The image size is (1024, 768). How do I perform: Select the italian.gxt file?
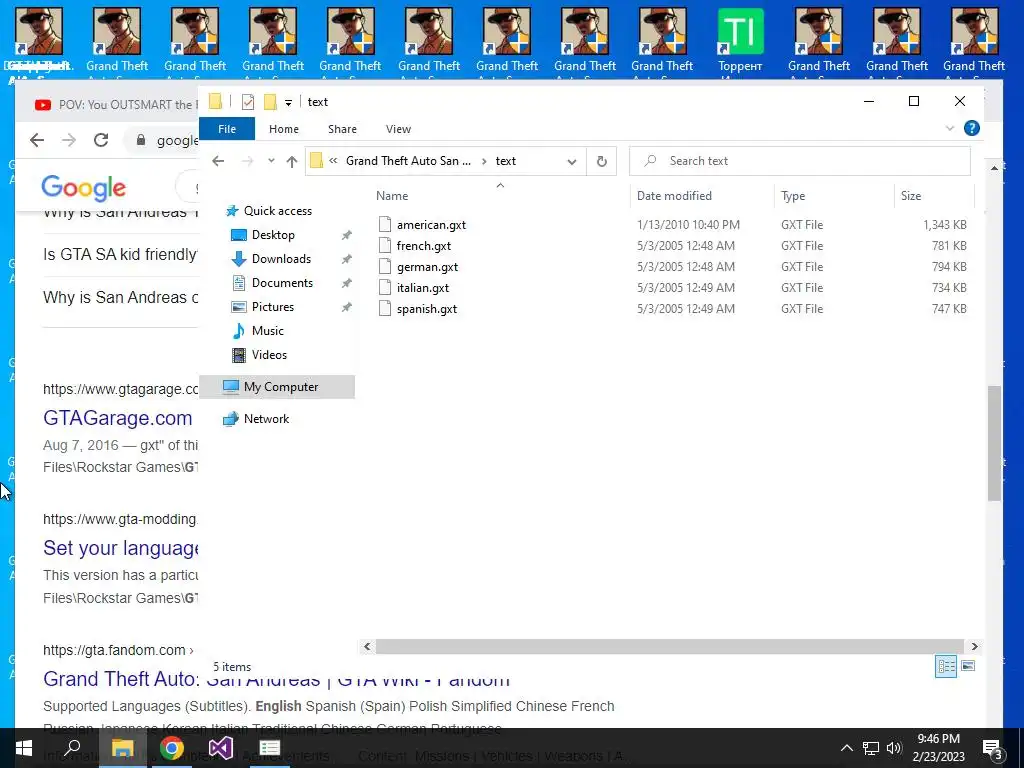pos(423,287)
